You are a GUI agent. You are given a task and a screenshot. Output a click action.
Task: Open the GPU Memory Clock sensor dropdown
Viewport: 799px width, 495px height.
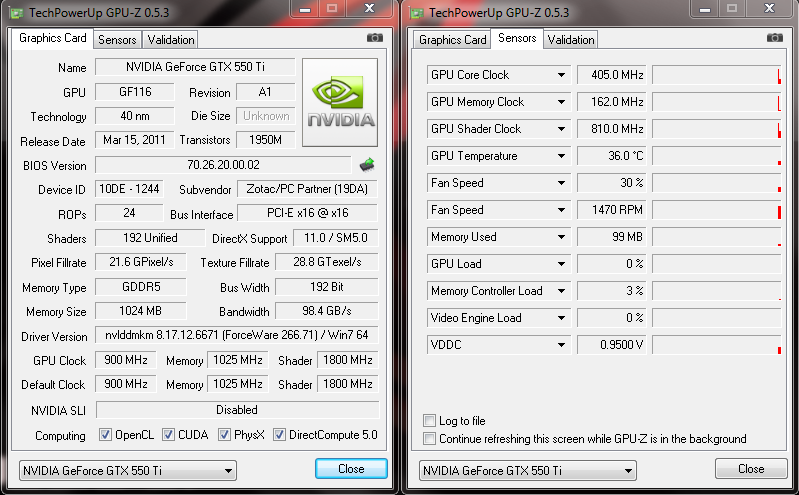(x=561, y=102)
